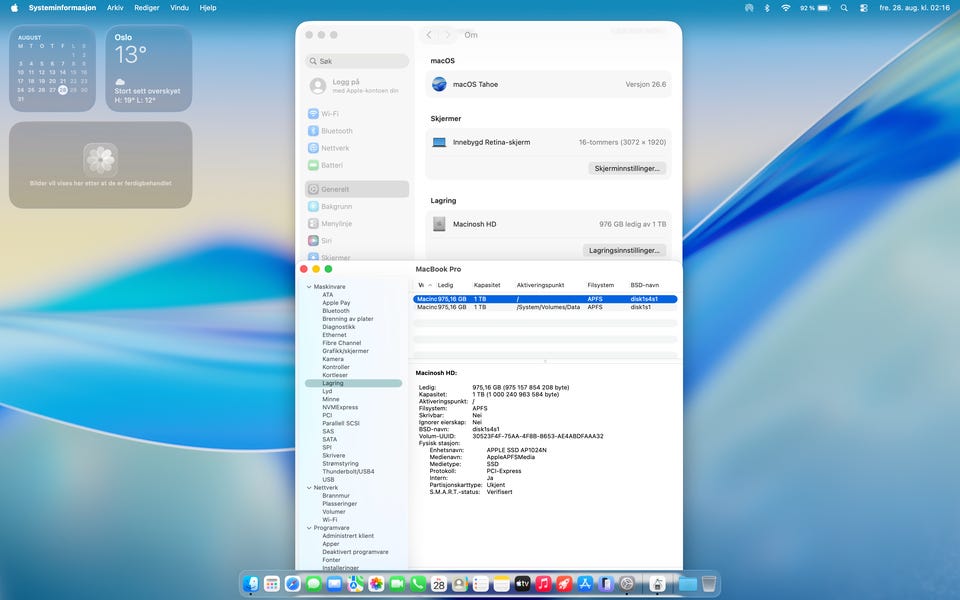The height and width of the screenshot is (600, 960).
Task: Open the Downloads folder in the Dock
Action: coord(688,583)
